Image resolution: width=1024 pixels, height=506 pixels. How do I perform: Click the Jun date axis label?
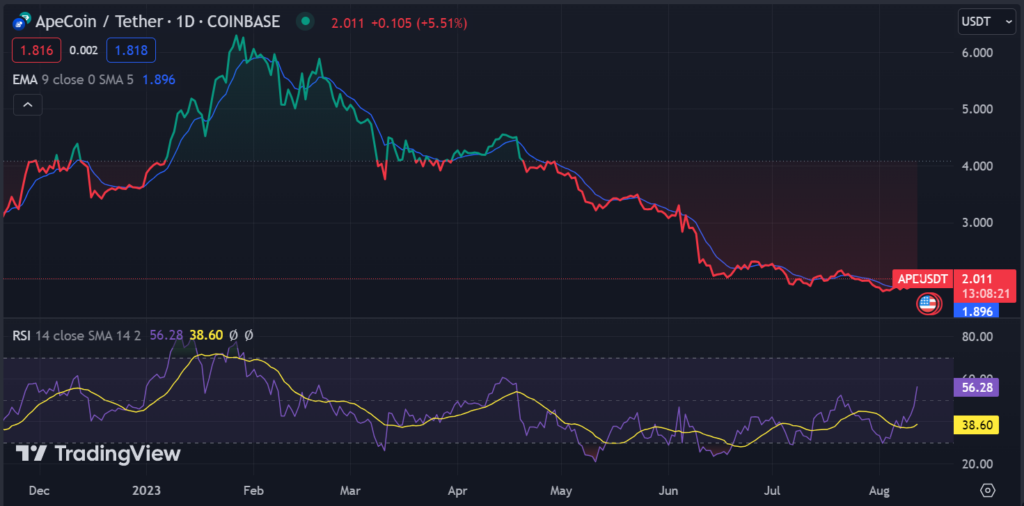[x=668, y=490]
